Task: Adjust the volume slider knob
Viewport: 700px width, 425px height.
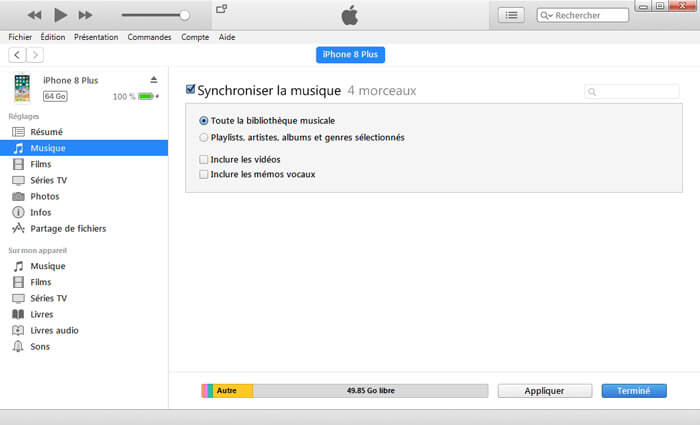Action: (x=184, y=15)
